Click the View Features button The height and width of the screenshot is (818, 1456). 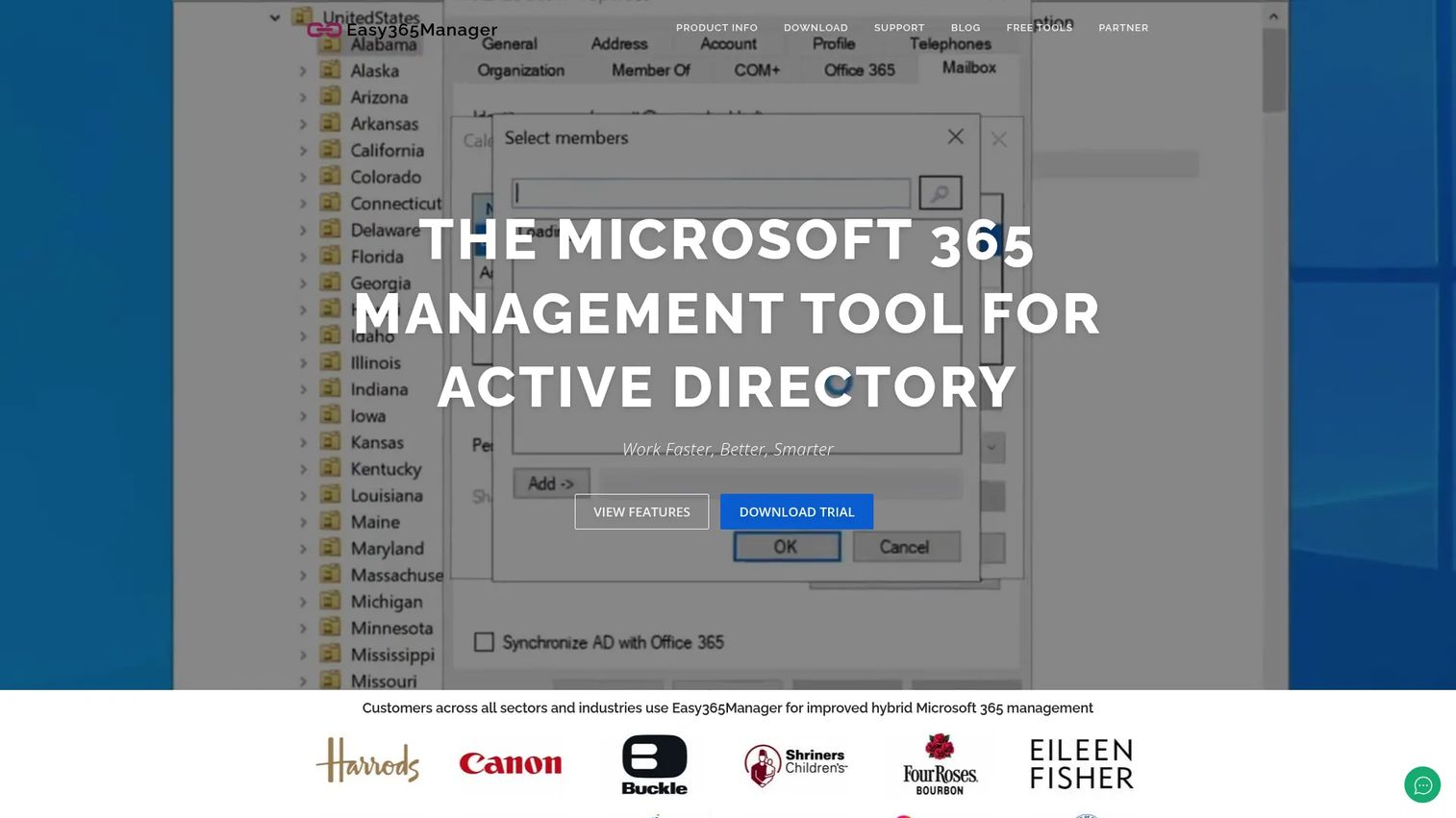[x=641, y=511]
